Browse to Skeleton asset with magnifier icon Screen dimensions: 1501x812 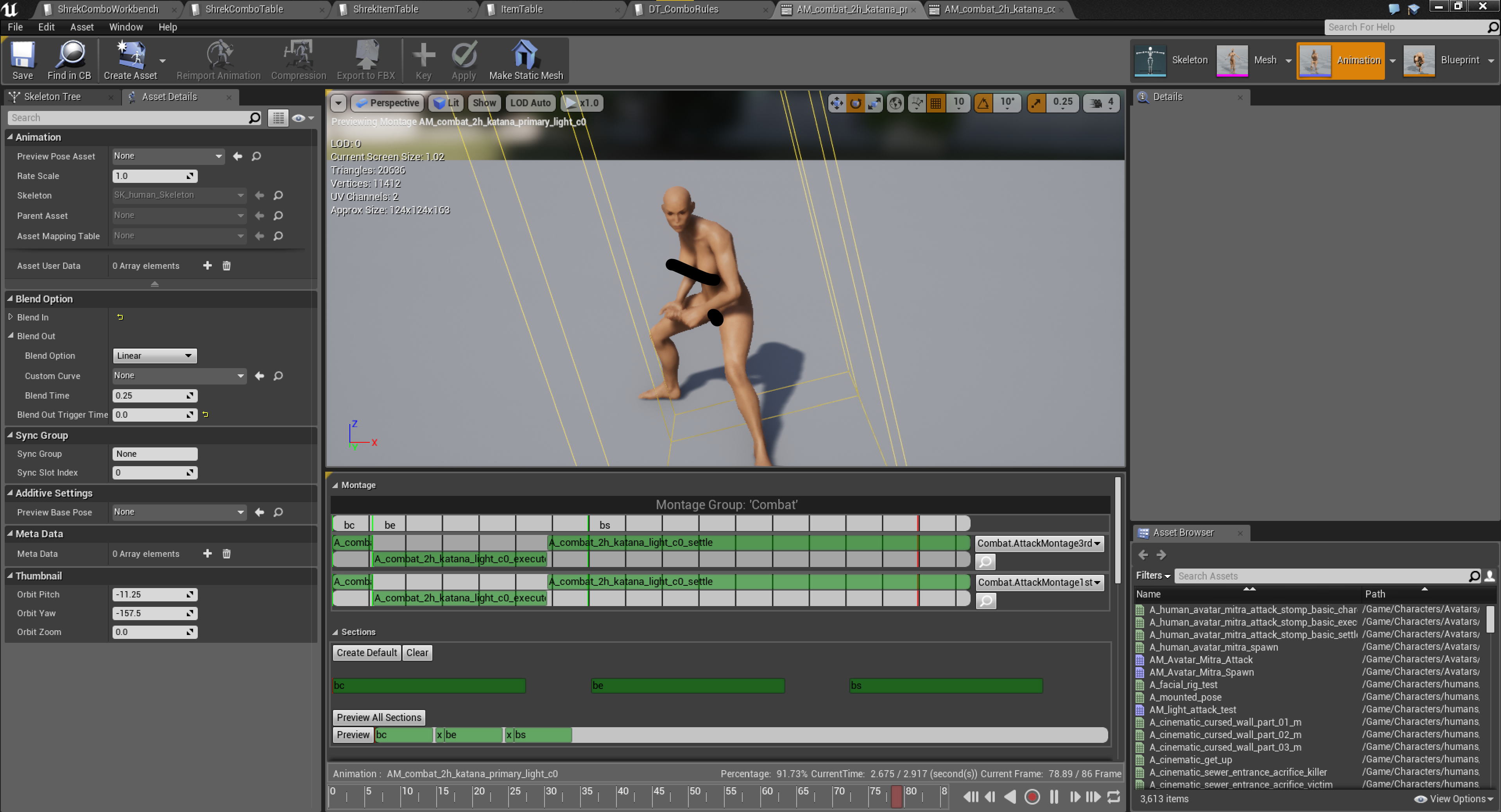click(279, 195)
